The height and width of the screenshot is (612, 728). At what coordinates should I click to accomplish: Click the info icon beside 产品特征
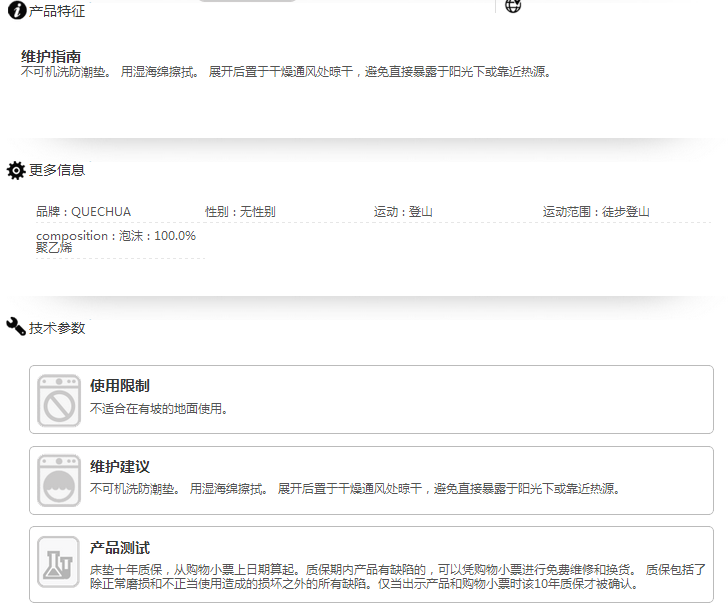point(17,10)
